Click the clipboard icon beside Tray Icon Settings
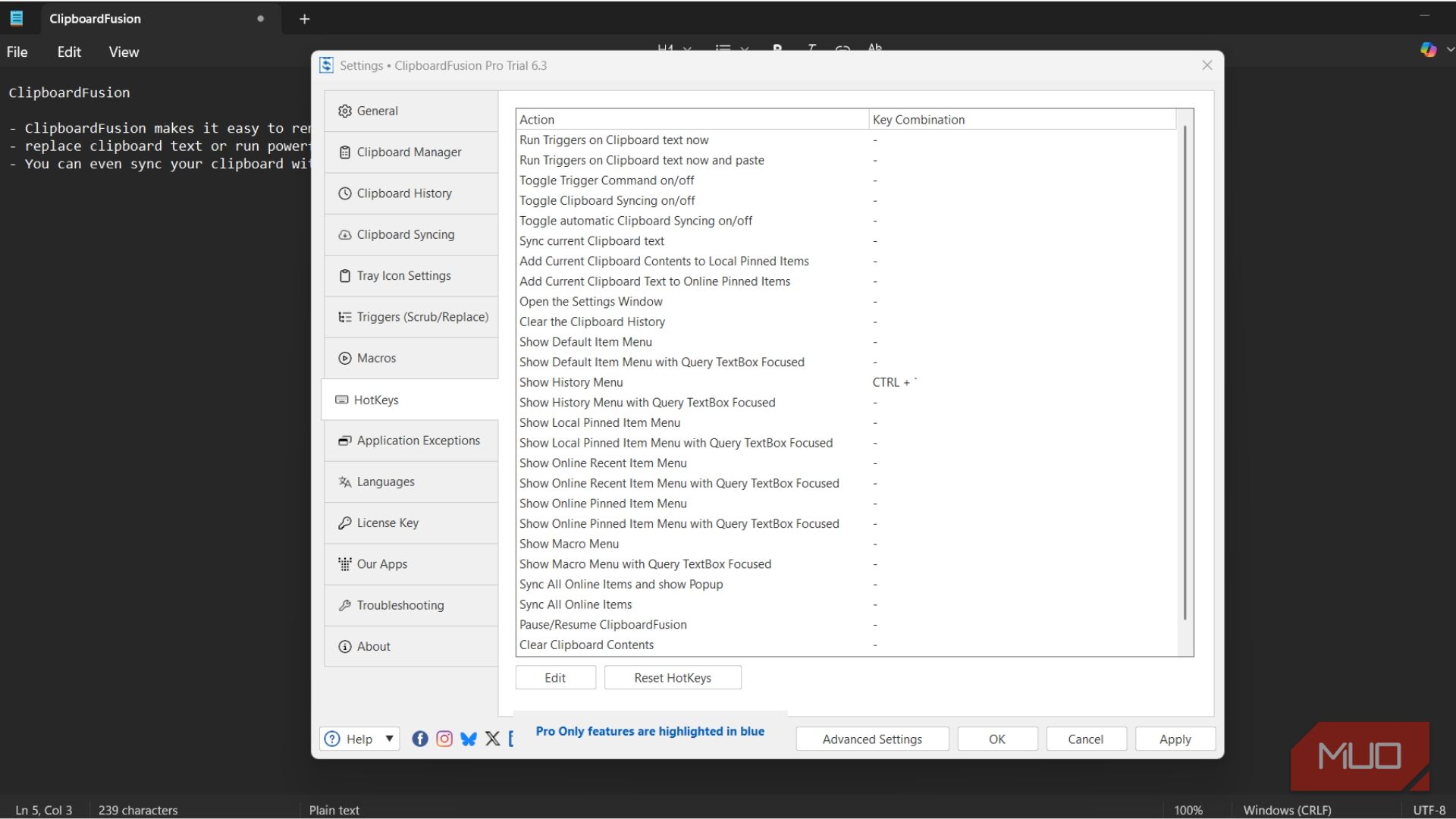This screenshot has width=1456, height=819. (x=345, y=276)
